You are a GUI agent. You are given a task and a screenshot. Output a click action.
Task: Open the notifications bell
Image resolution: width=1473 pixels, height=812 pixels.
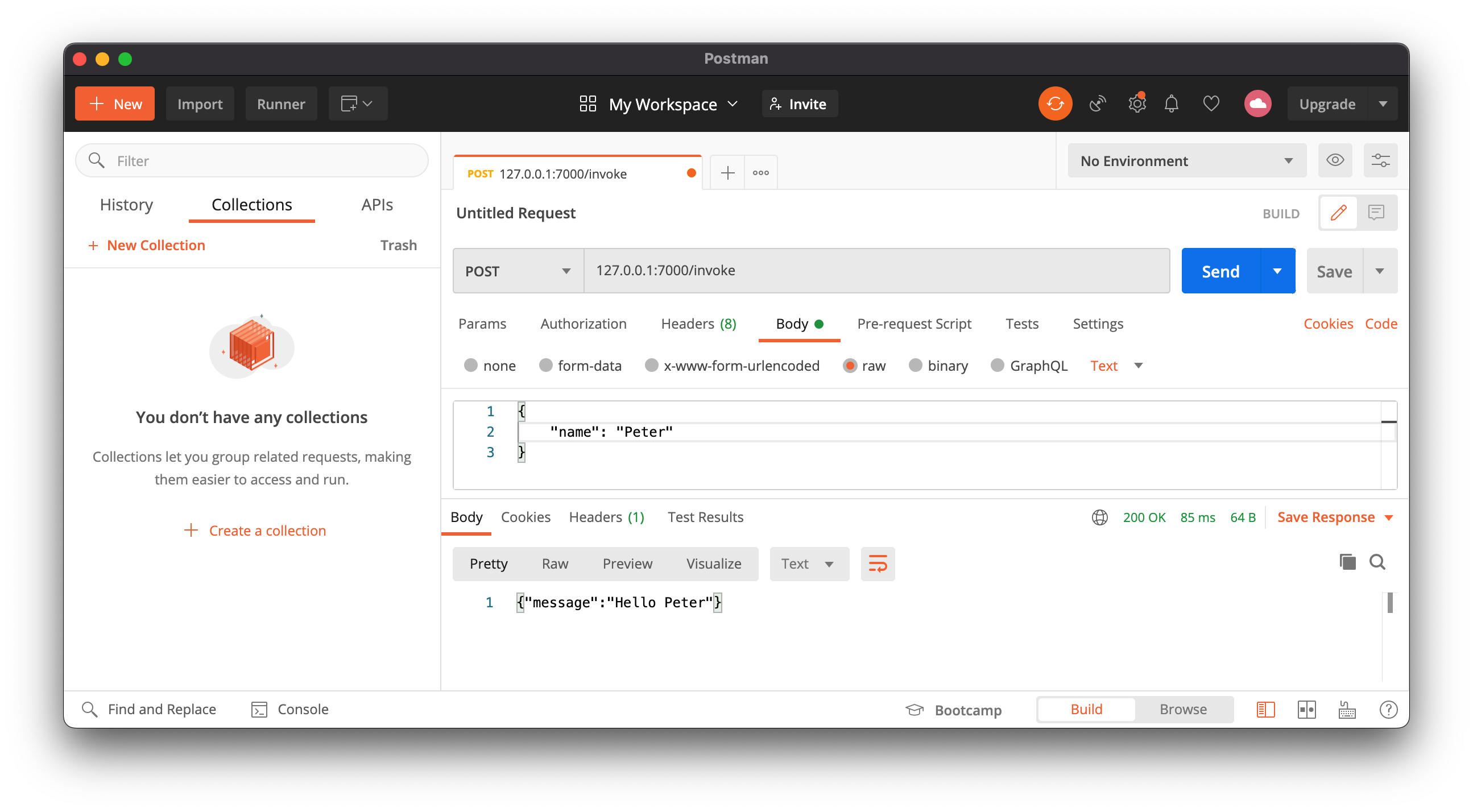click(1172, 103)
